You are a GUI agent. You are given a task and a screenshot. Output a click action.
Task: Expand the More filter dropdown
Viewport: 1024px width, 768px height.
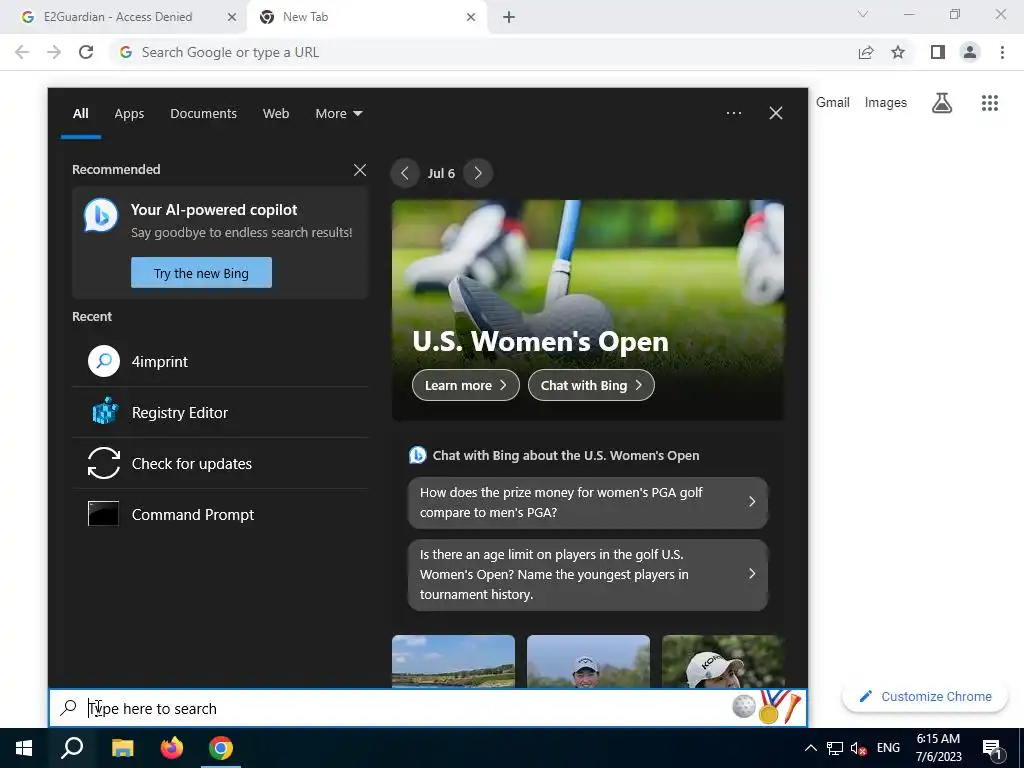[x=339, y=114]
